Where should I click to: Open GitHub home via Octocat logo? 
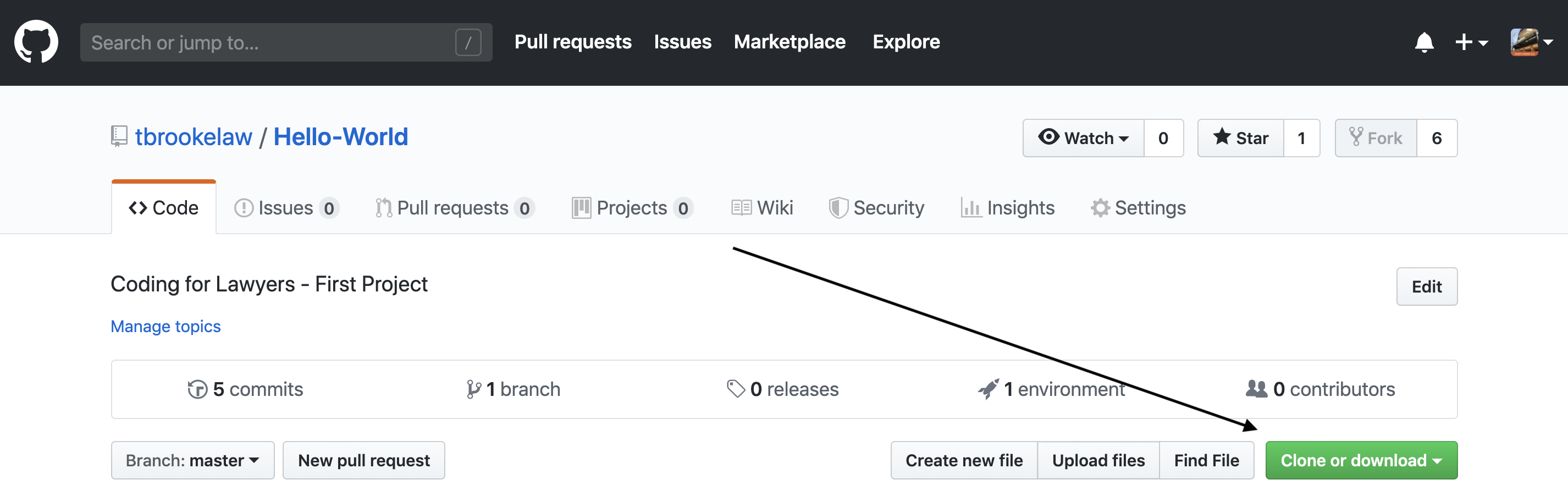click(x=36, y=41)
